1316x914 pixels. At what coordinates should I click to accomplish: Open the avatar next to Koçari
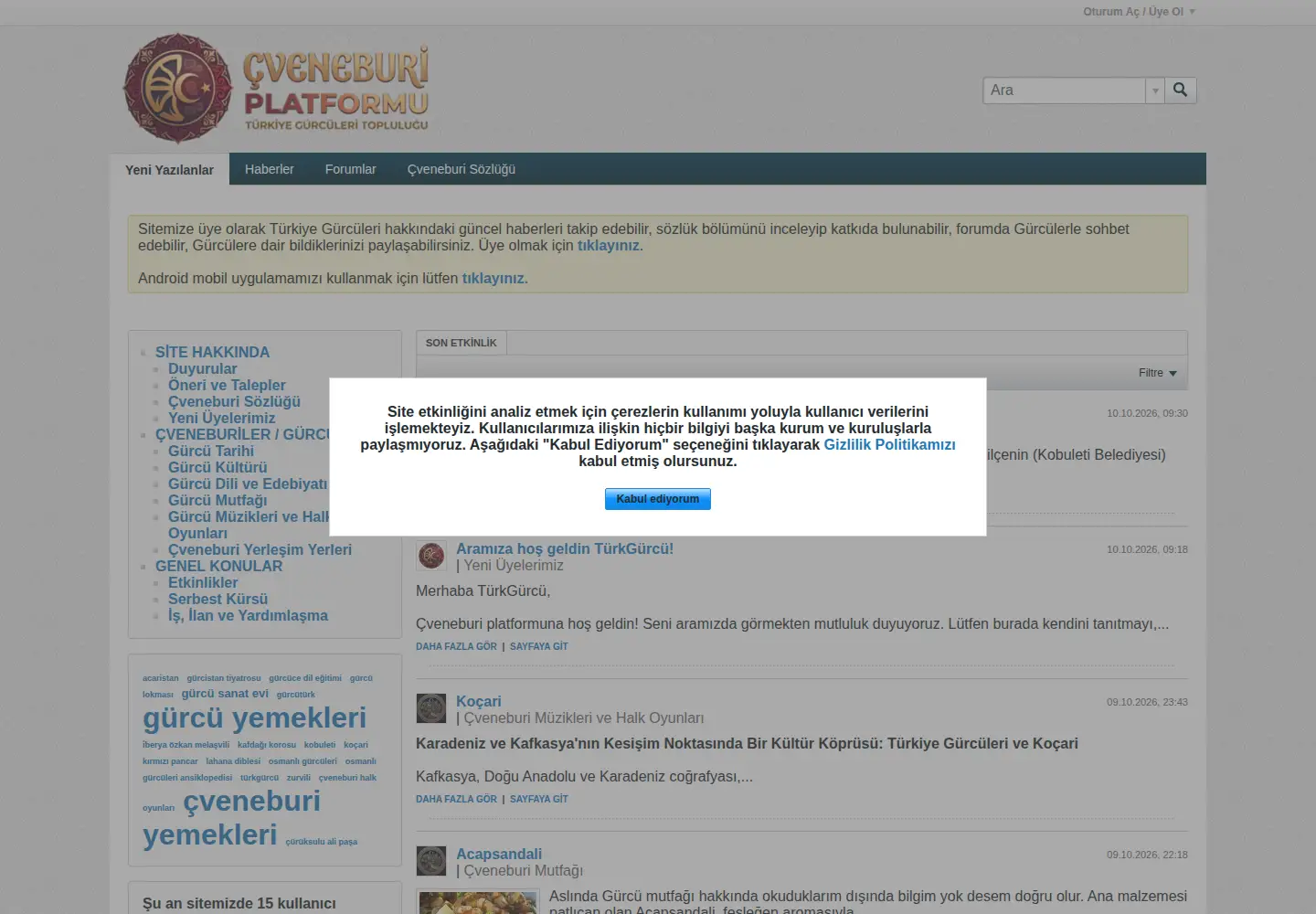point(431,707)
